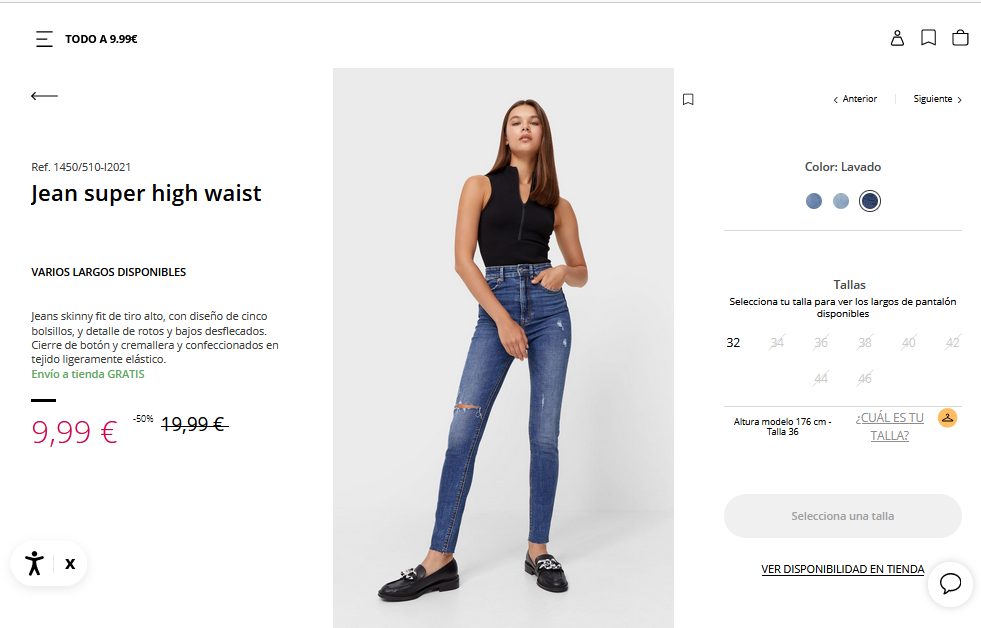Go to Siguiente product

[x=937, y=99]
